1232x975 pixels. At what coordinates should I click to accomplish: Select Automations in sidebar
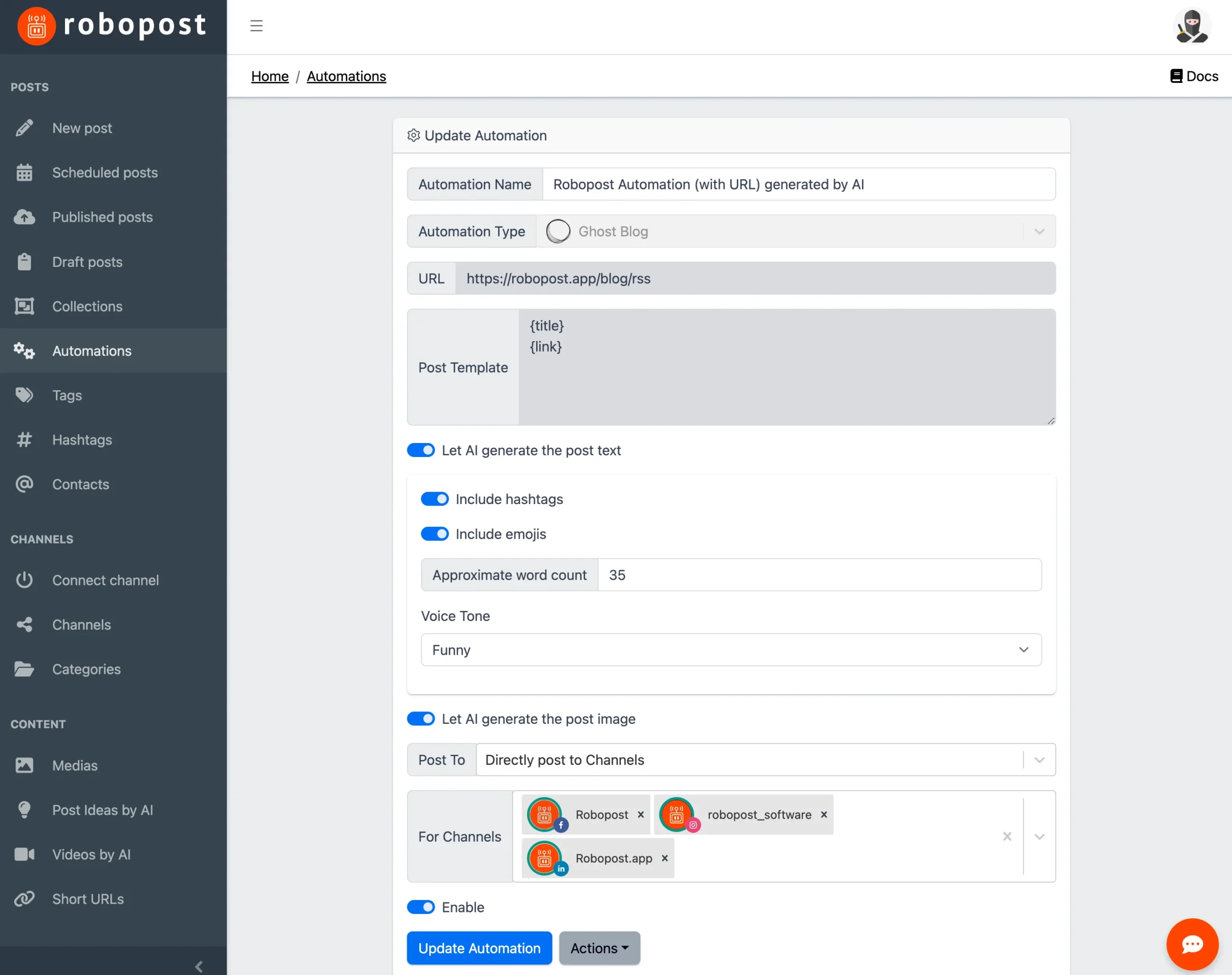pyautogui.click(x=113, y=351)
